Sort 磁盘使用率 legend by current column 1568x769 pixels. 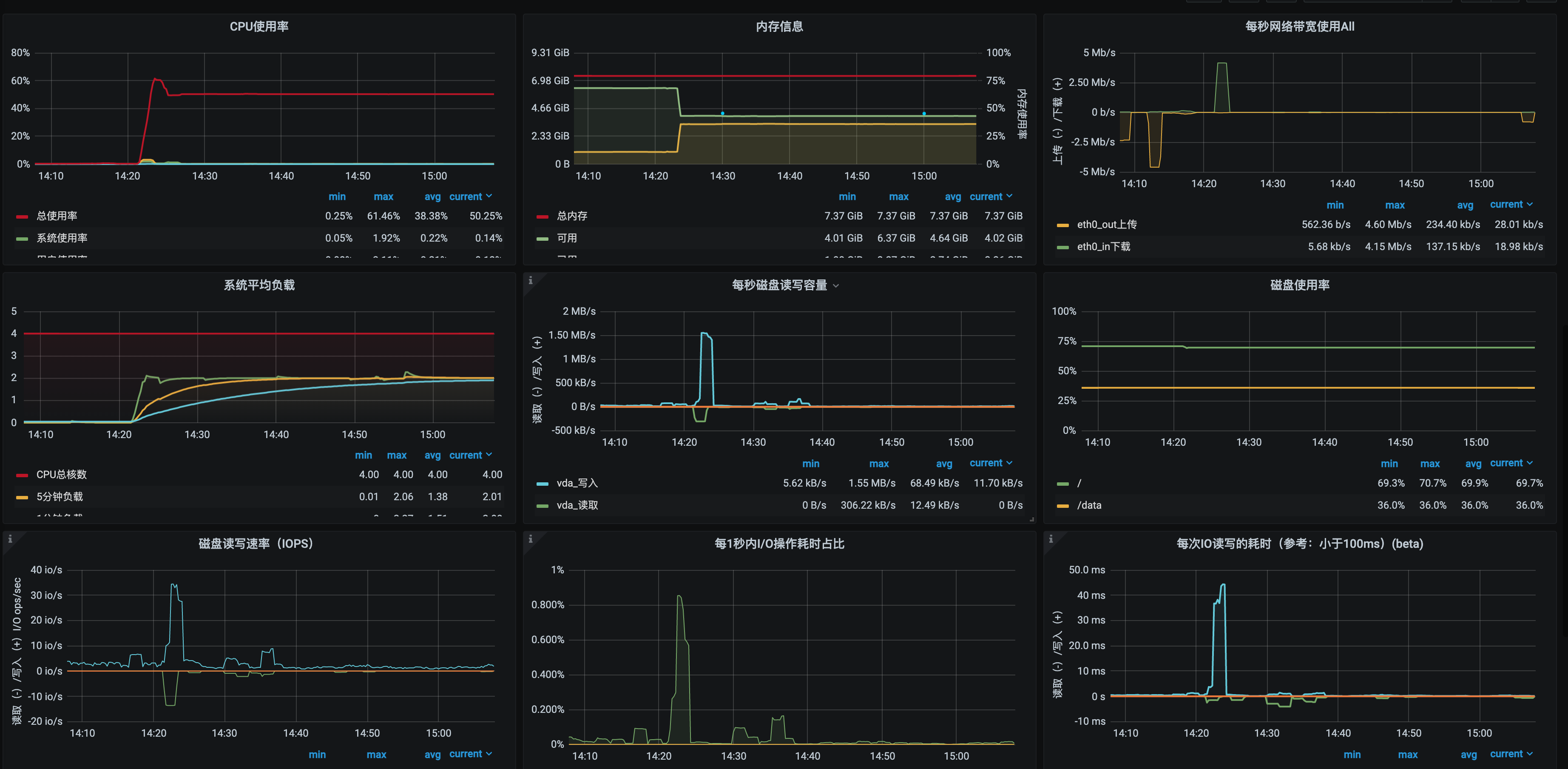click(1511, 463)
